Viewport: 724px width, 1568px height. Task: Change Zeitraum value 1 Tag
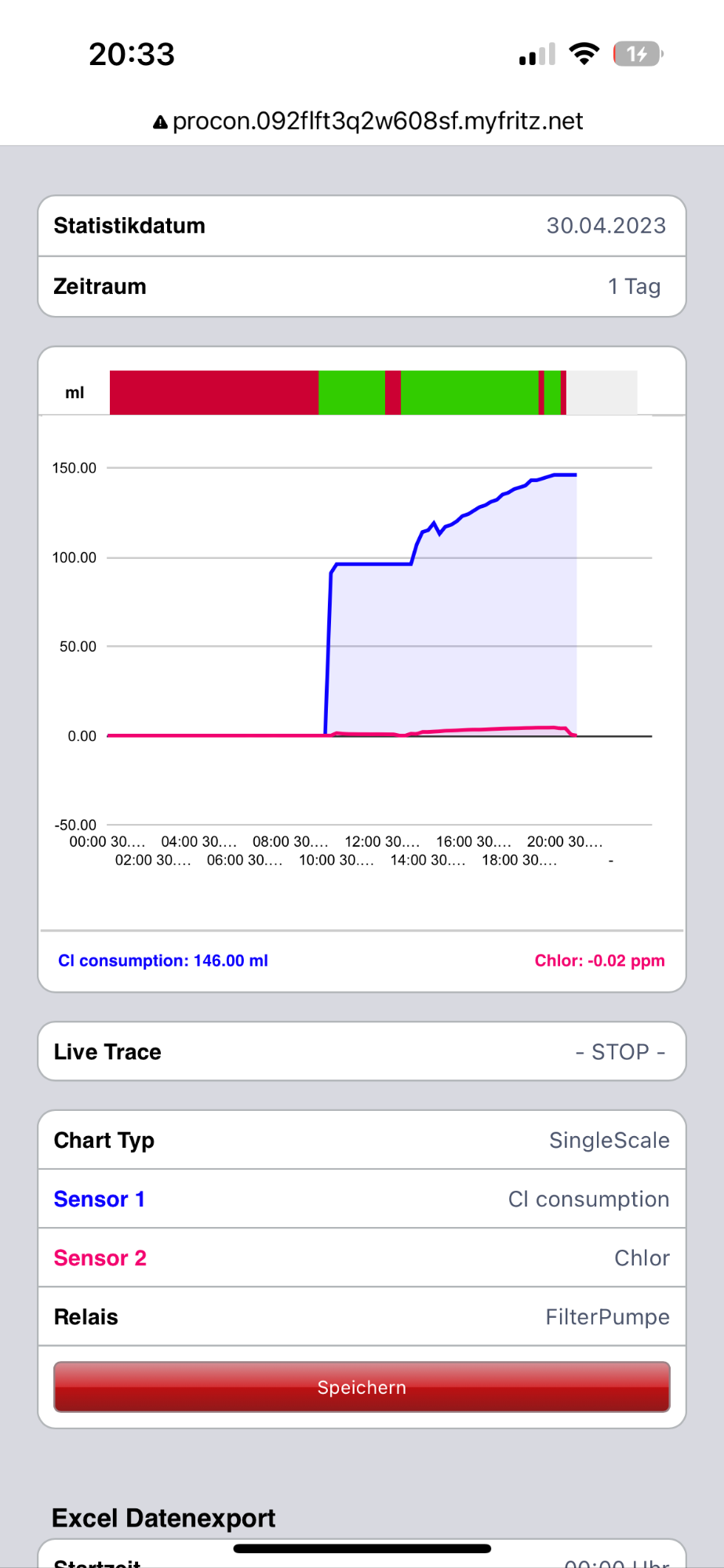click(362, 287)
